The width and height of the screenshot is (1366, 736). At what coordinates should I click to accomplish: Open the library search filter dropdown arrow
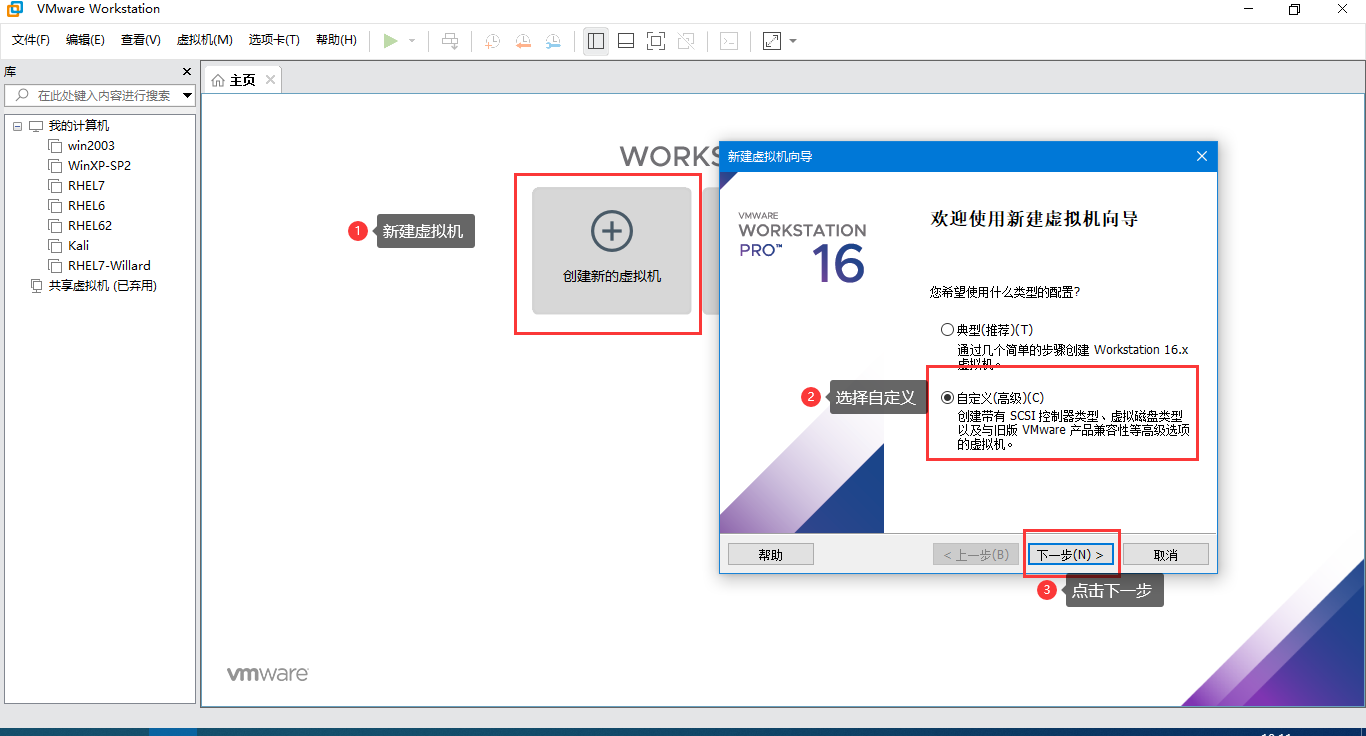tap(188, 96)
